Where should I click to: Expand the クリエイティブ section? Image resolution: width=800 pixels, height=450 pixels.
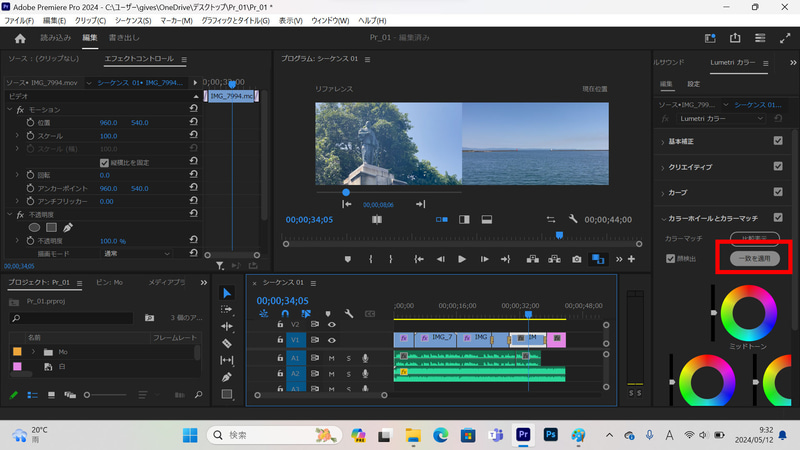662,167
